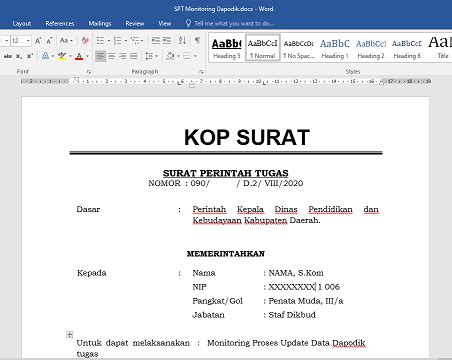Increase paragraph indent
Image resolution: width=452 pixels, height=360 pixels.
pyautogui.click(x=167, y=41)
